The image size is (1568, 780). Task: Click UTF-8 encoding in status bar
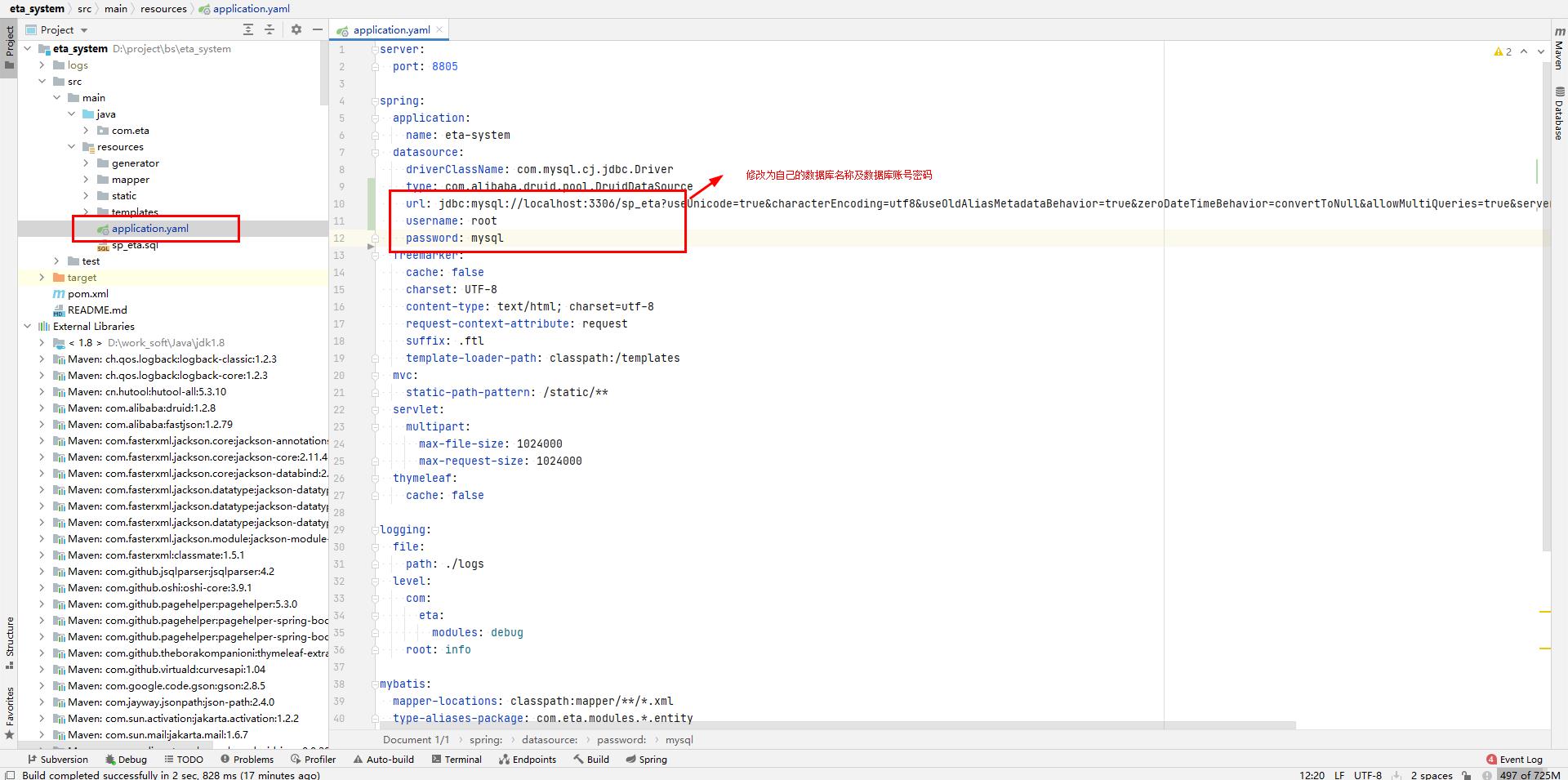click(1368, 774)
